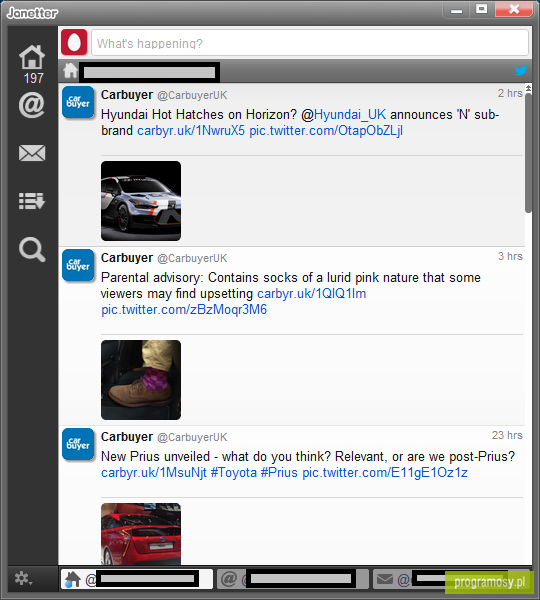Click the #Prius hashtag
The height and width of the screenshot is (600, 540).
tap(279, 473)
